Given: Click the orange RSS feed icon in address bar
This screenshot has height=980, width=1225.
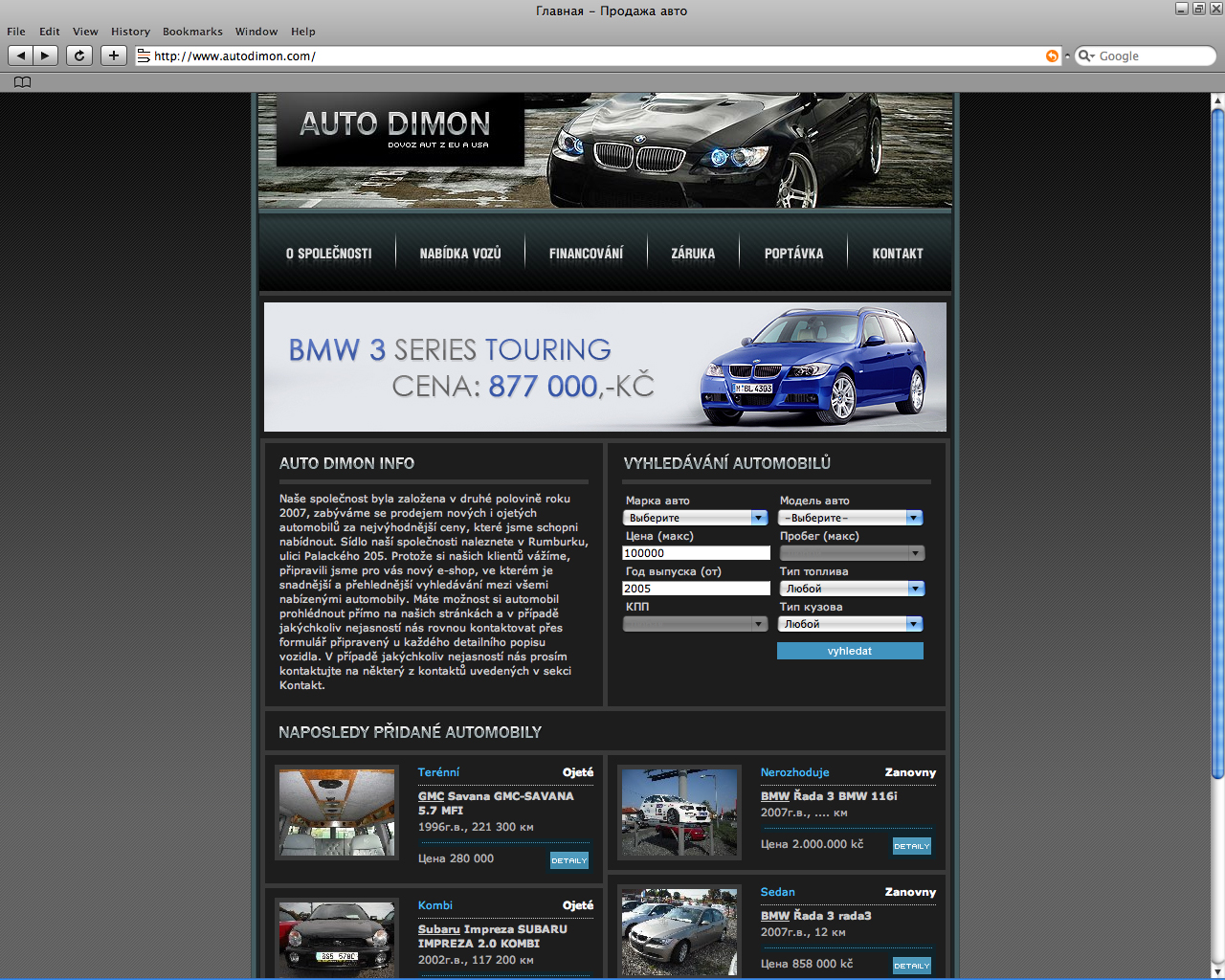Looking at the screenshot, I should point(1052,56).
